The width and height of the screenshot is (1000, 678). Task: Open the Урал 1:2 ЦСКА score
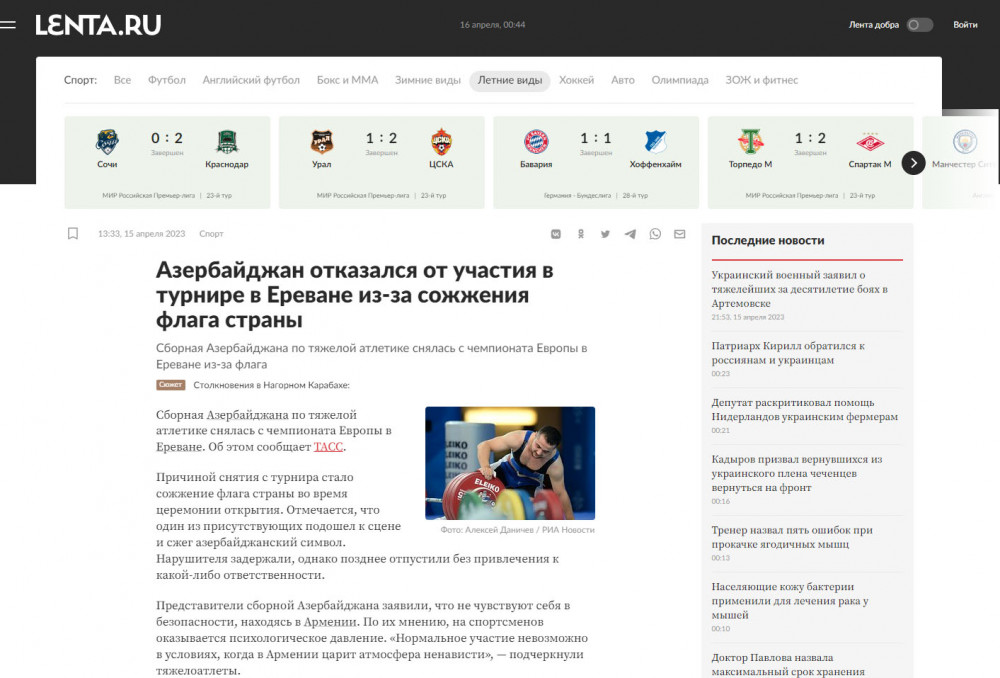coord(381,138)
